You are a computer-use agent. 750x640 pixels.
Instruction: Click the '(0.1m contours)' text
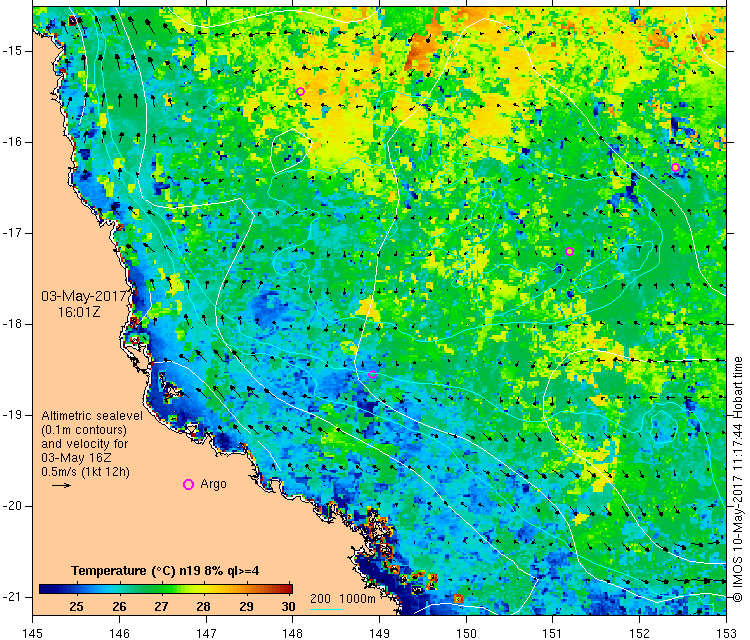tap(84, 430)
